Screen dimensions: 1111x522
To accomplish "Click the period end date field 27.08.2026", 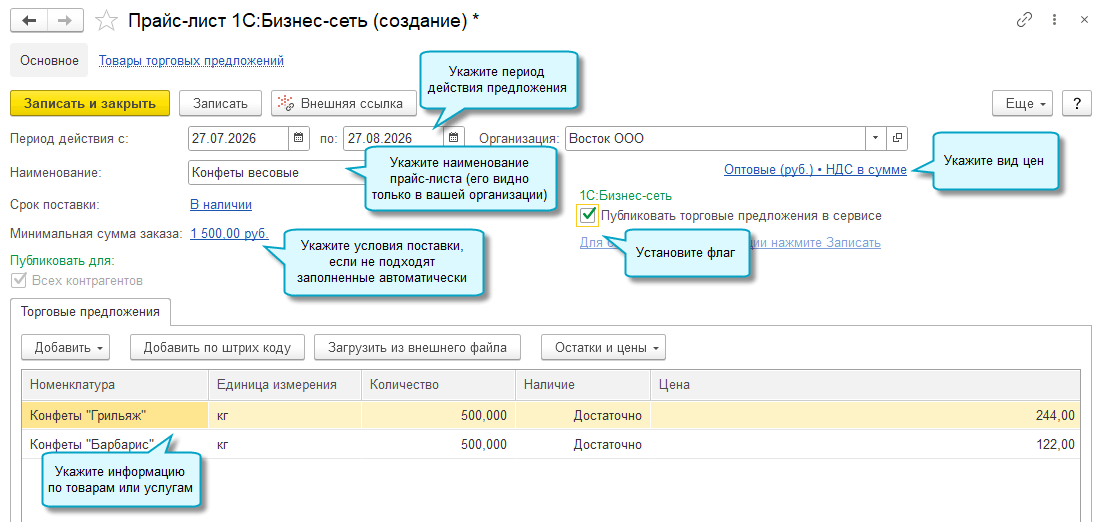I will click(393, 138).
